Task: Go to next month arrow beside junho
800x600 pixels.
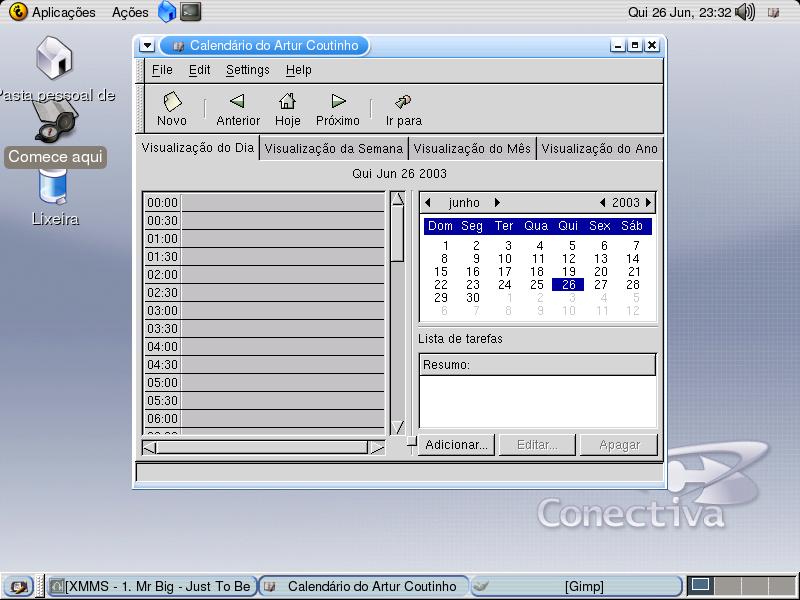Action: [x=497, y=203]
